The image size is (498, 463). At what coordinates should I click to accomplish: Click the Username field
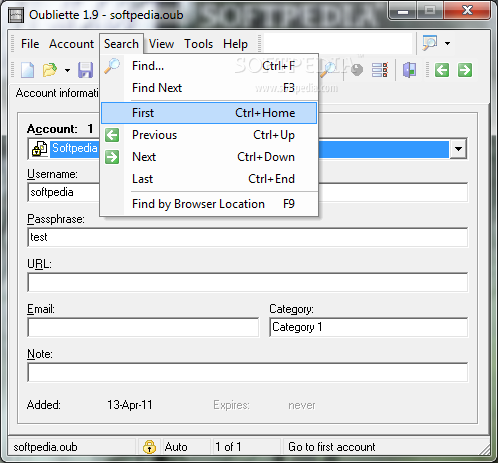(x=247, y=192)
